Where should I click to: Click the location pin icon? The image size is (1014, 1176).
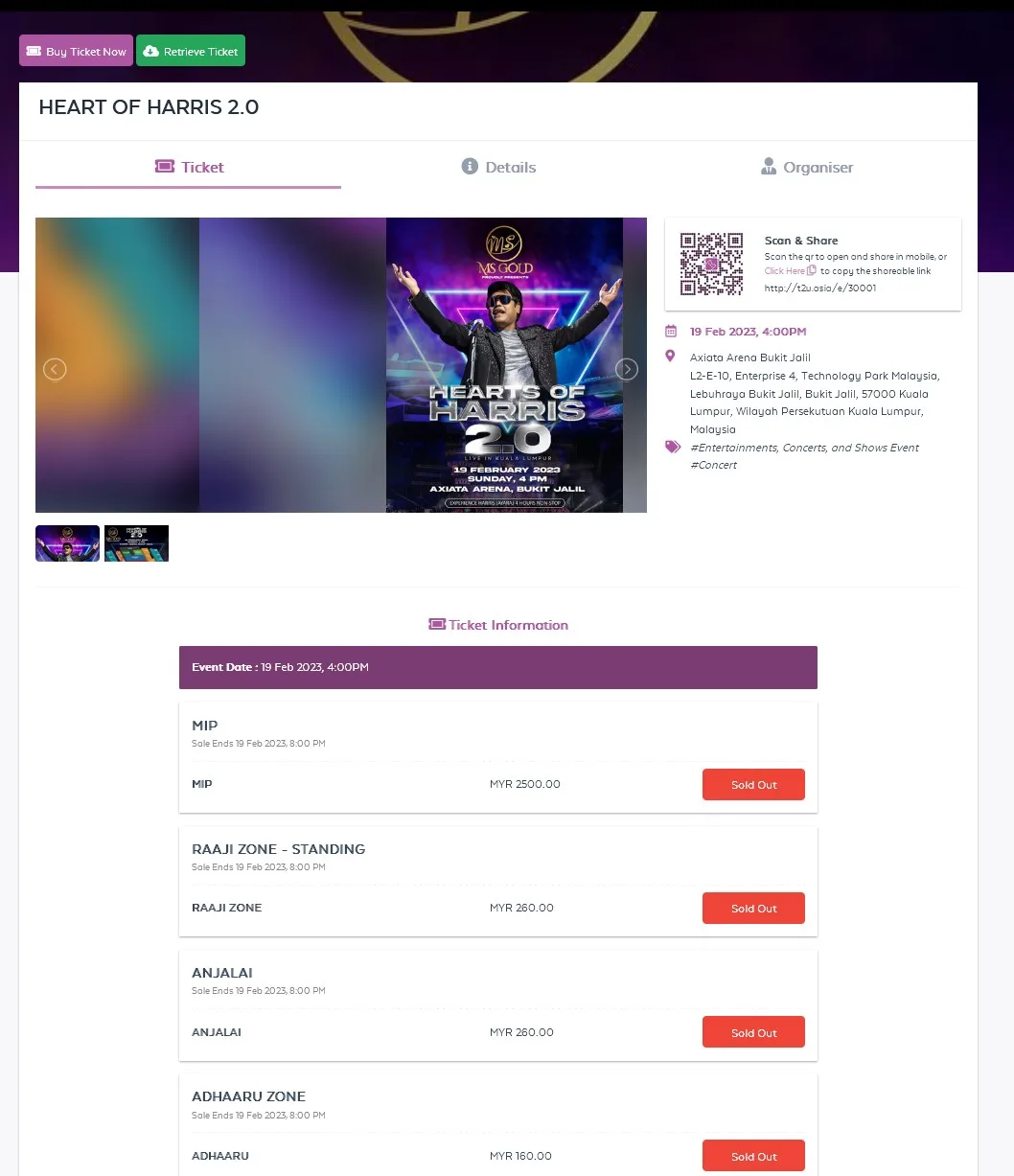click(670, 356)
